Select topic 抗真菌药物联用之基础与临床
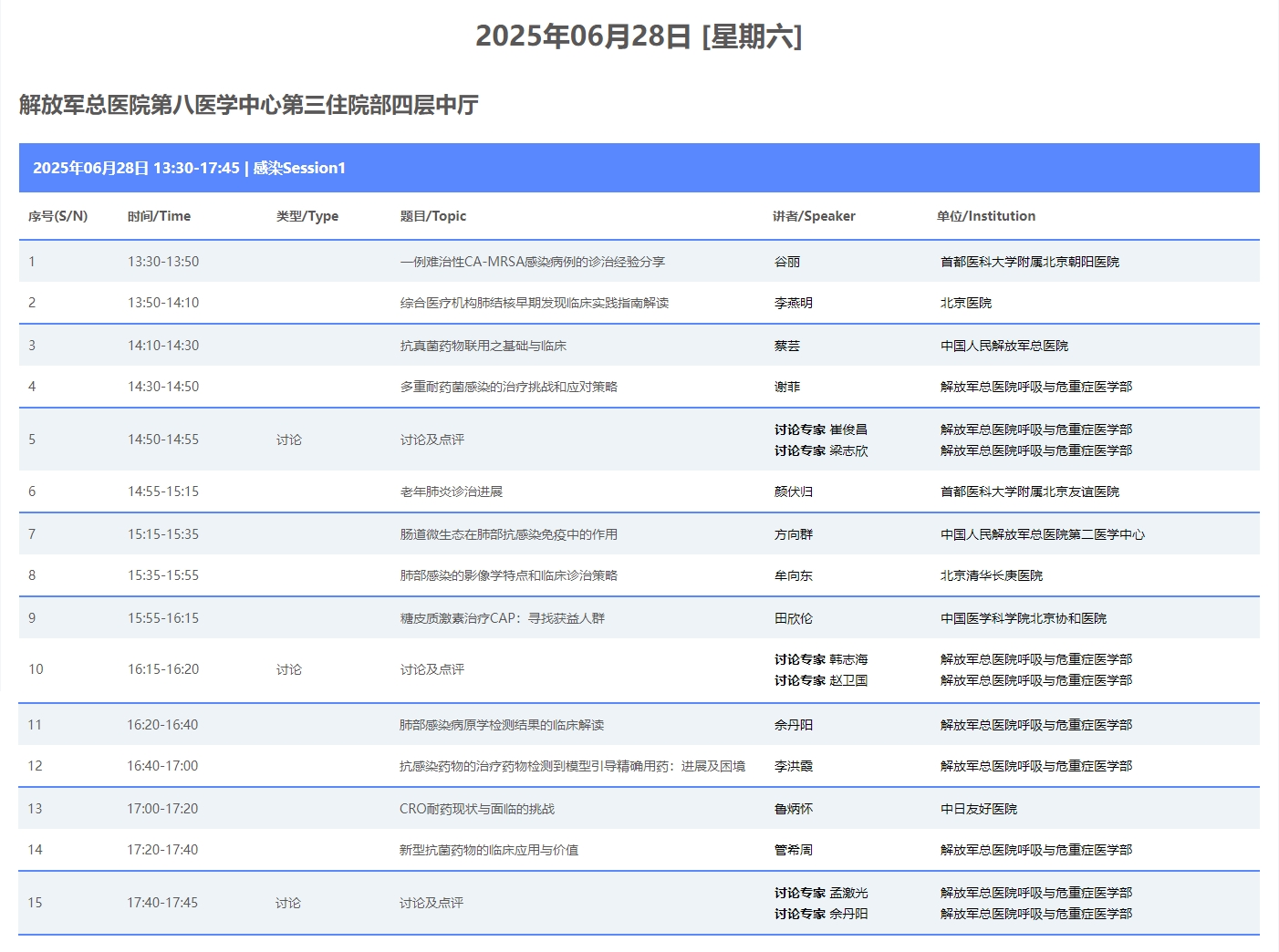Viewport: 1279px width, 952px height. (x=484, y=346)
